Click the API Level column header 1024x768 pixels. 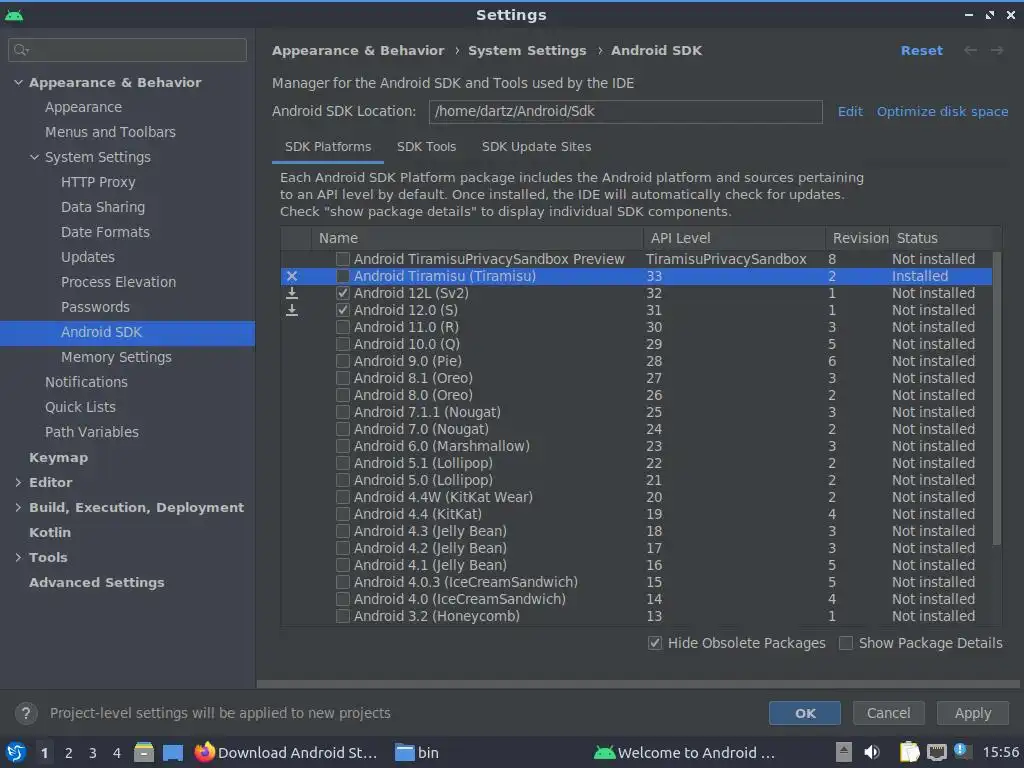point(734,238)
